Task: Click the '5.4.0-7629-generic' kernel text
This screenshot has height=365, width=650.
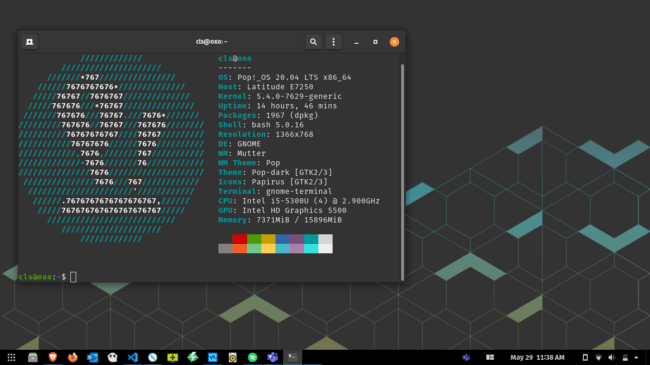Action: tap(299, 96)
